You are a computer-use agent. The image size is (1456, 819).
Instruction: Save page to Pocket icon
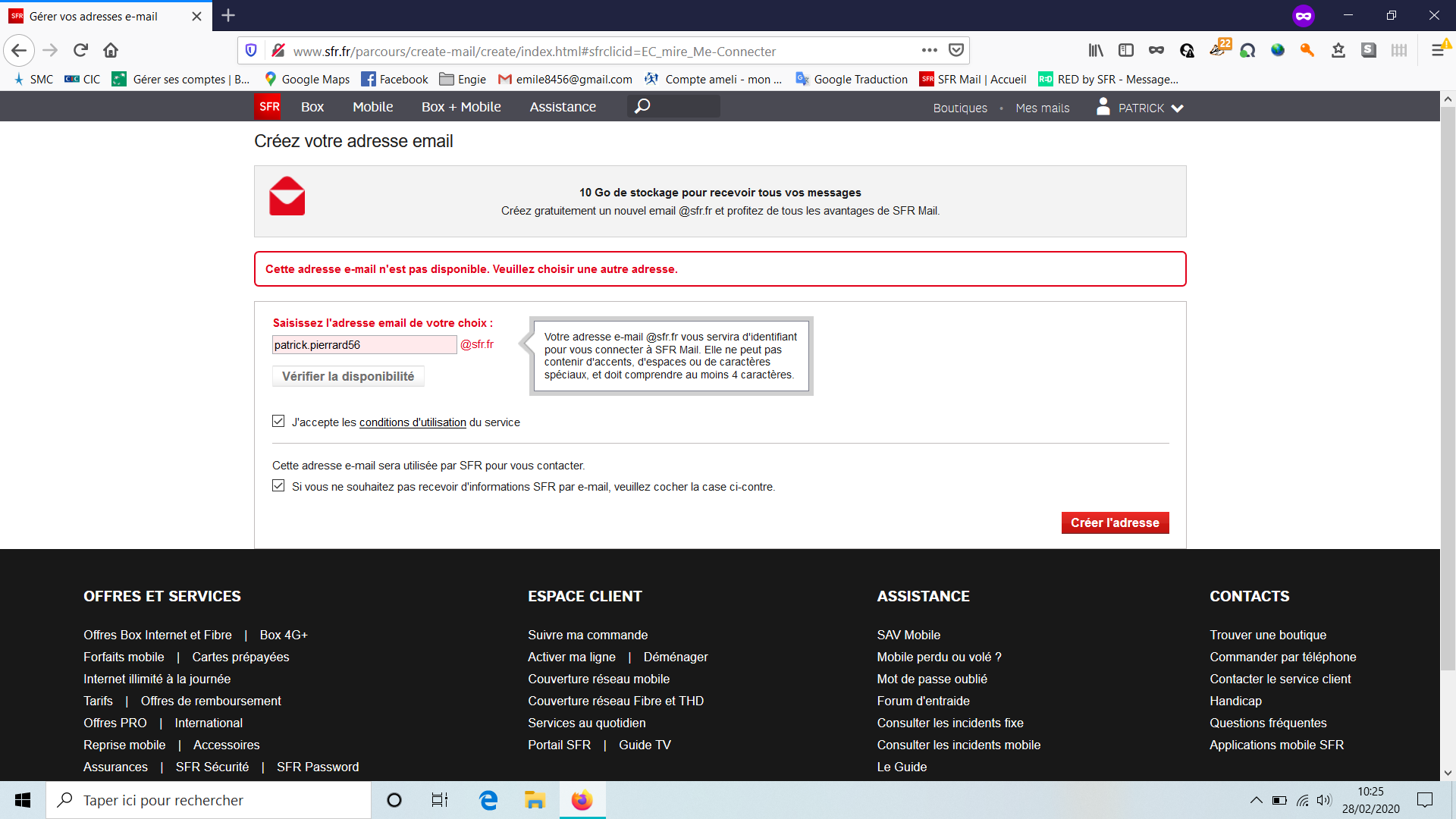point(956,51)
